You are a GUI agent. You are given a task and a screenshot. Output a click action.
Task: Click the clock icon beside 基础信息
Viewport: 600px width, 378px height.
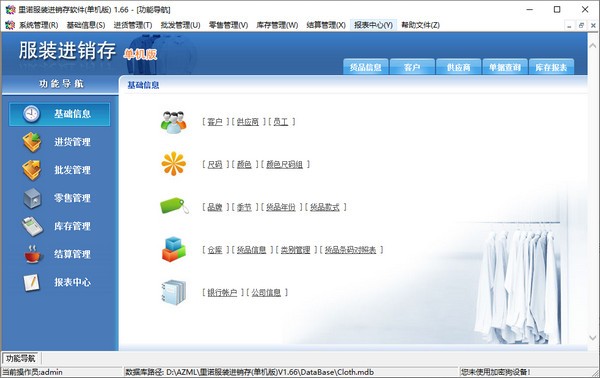[x=31, y=114]
